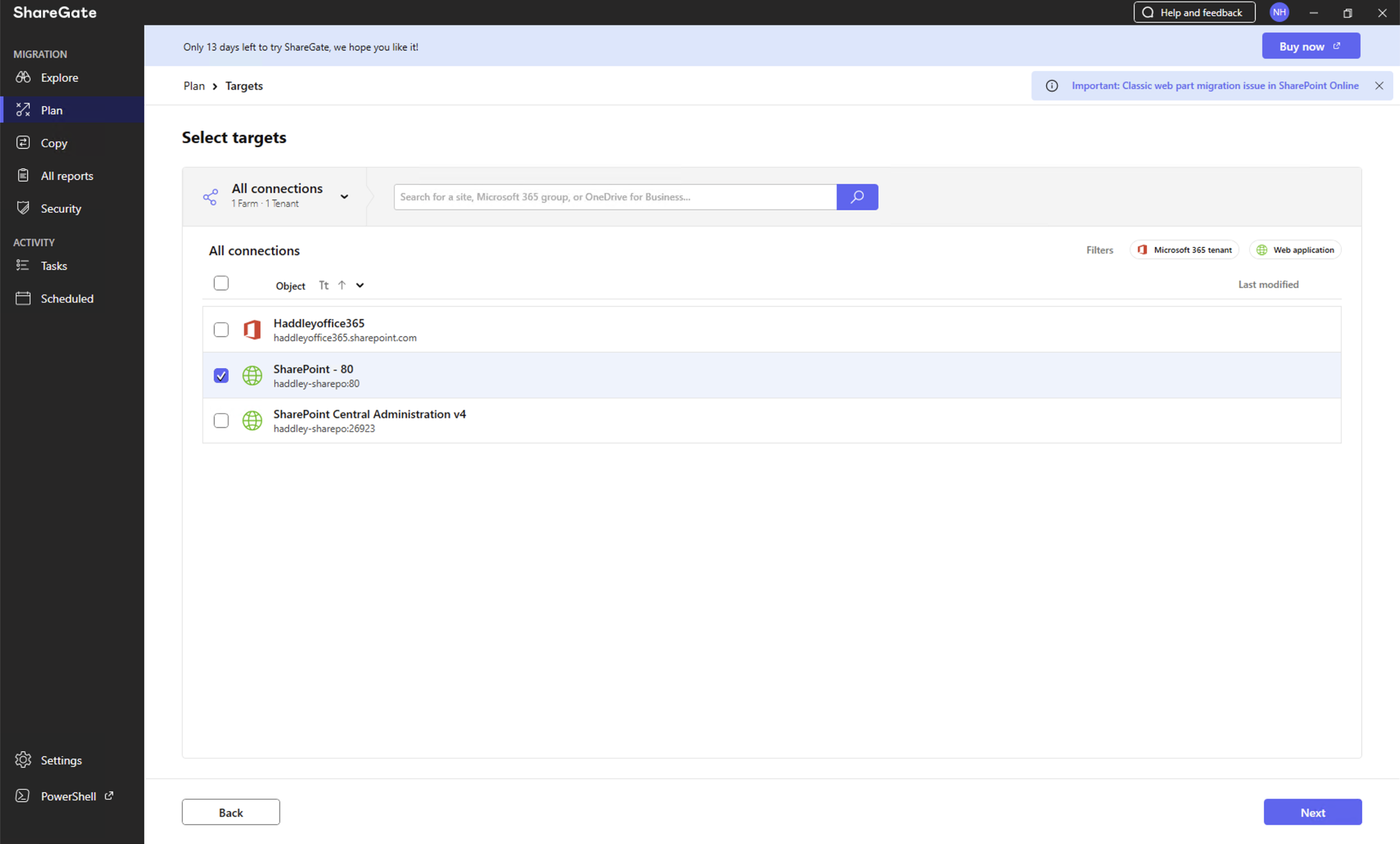This screenshot has width=1400, height=844.
Task: Uncheck the SharePoint - 80 checkbox
Action: (221, 375)
